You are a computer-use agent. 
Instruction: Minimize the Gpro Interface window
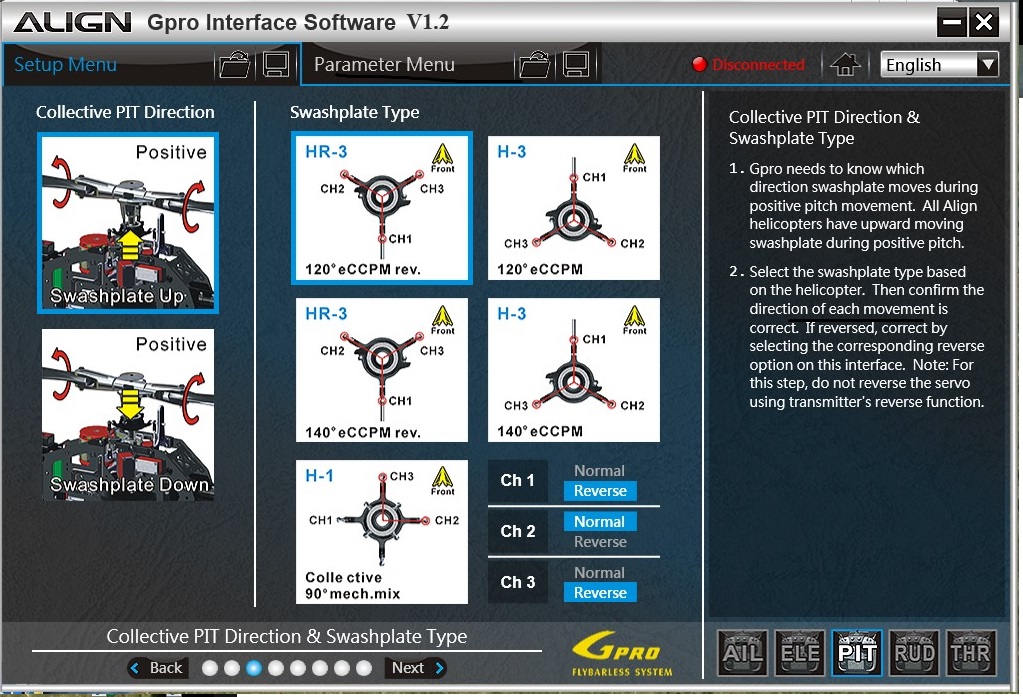[x=951, y=23]
